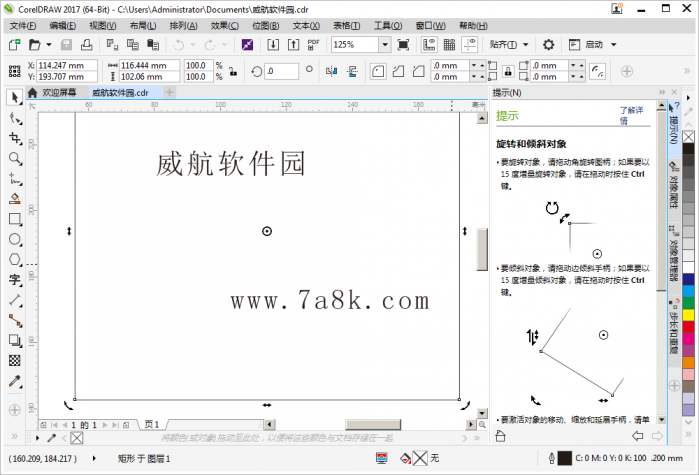Expand status bar cursor info arrow
The width and height of the screenshot is (699, 475).
click(94, 458)
